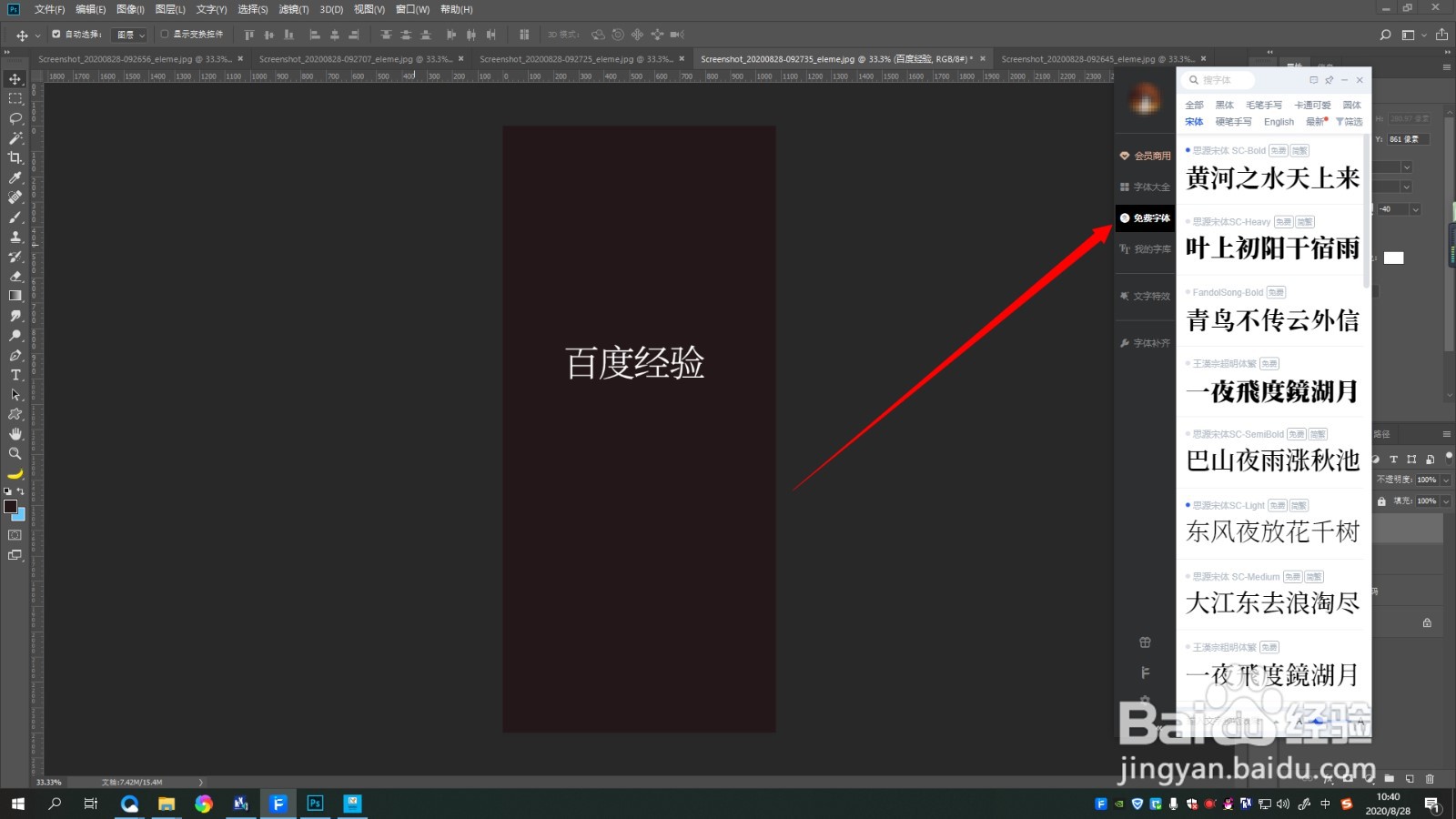The width and height of the screenshot is (1456, 819).
Task: Enable 显示变换控件 checkbox
Action: pyautogui.click(x=165, y=35)
